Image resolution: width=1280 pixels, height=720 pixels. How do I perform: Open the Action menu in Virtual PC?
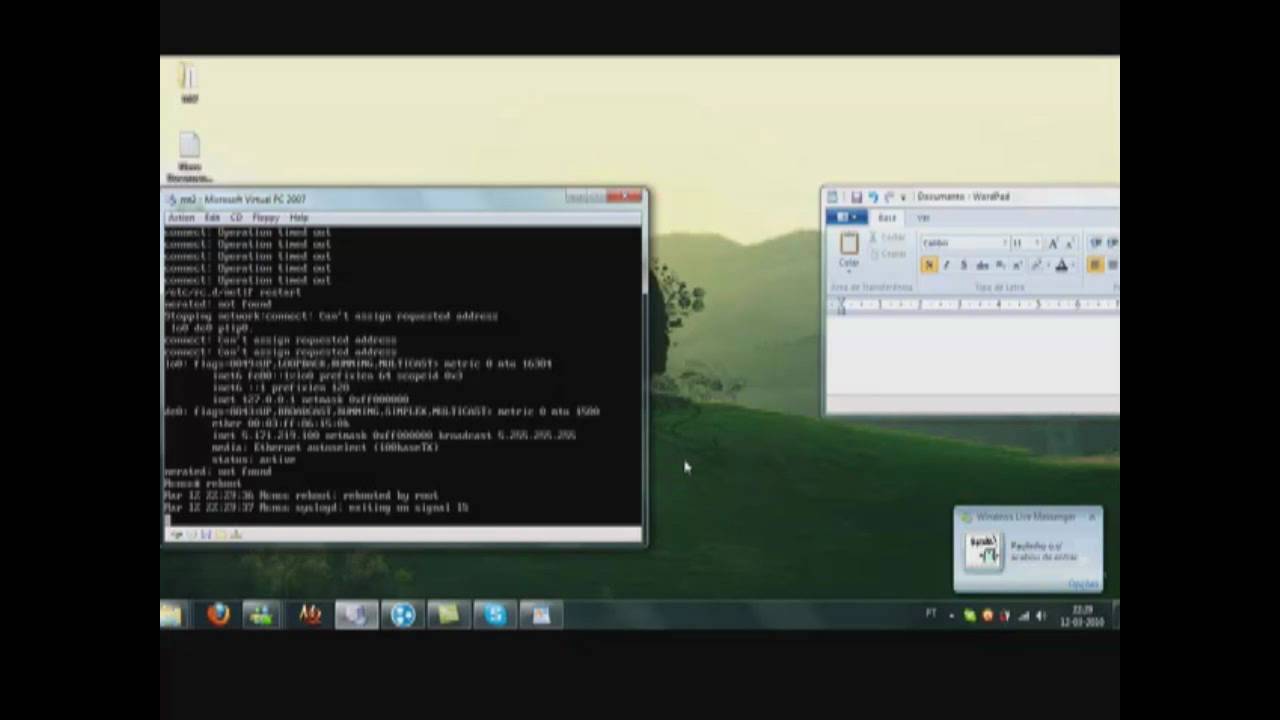(181, 217)
